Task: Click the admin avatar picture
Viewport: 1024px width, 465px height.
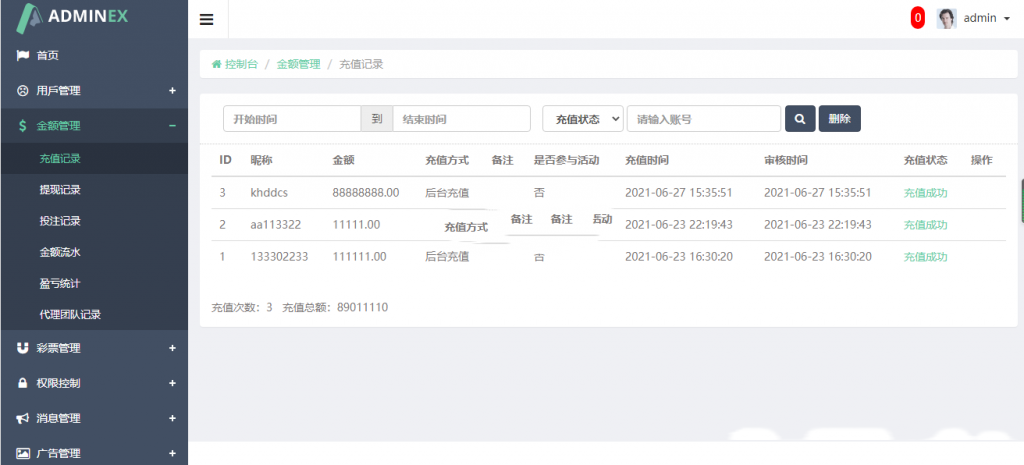Action: [946, 18]
